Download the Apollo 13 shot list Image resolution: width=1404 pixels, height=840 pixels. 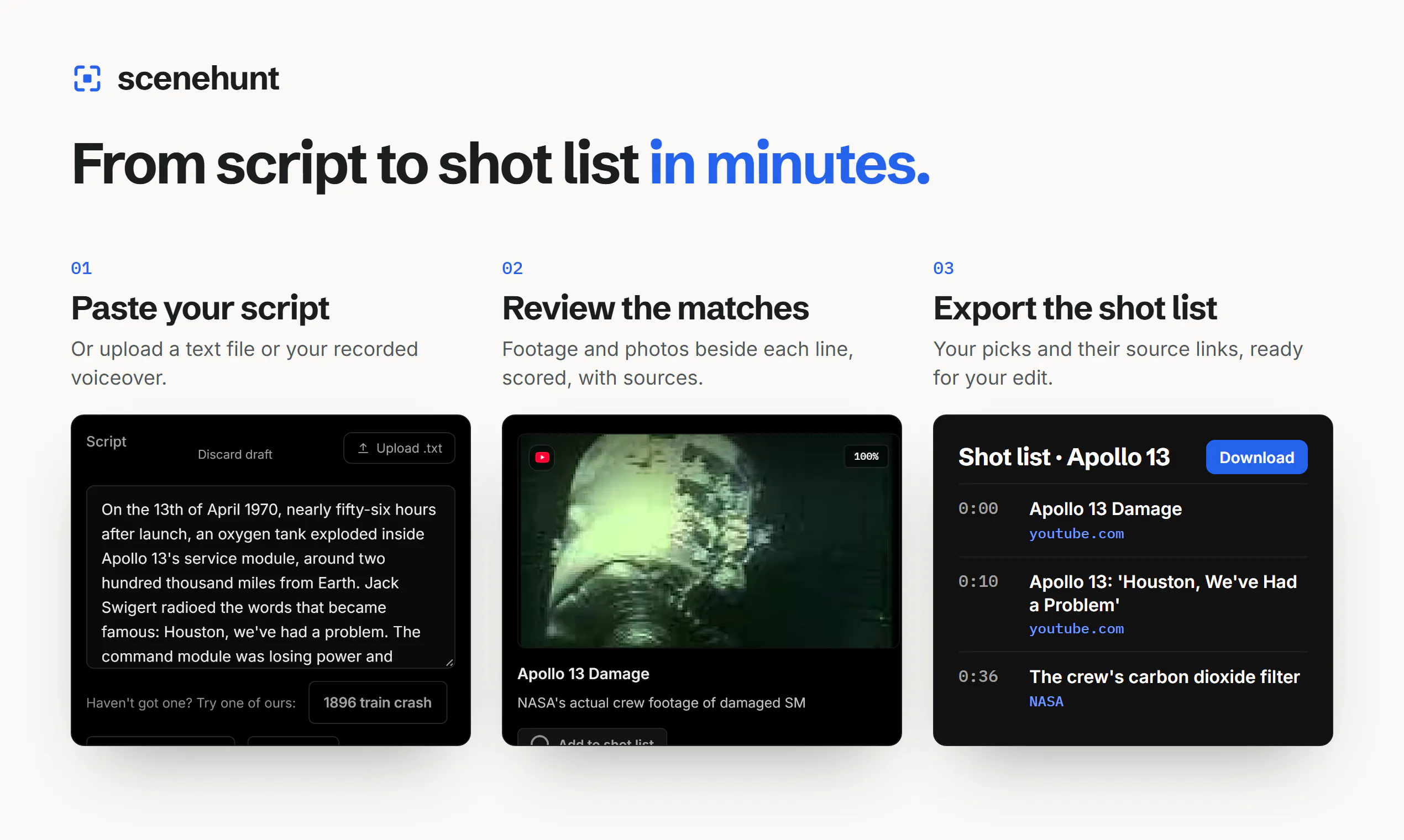[1256, 458]
